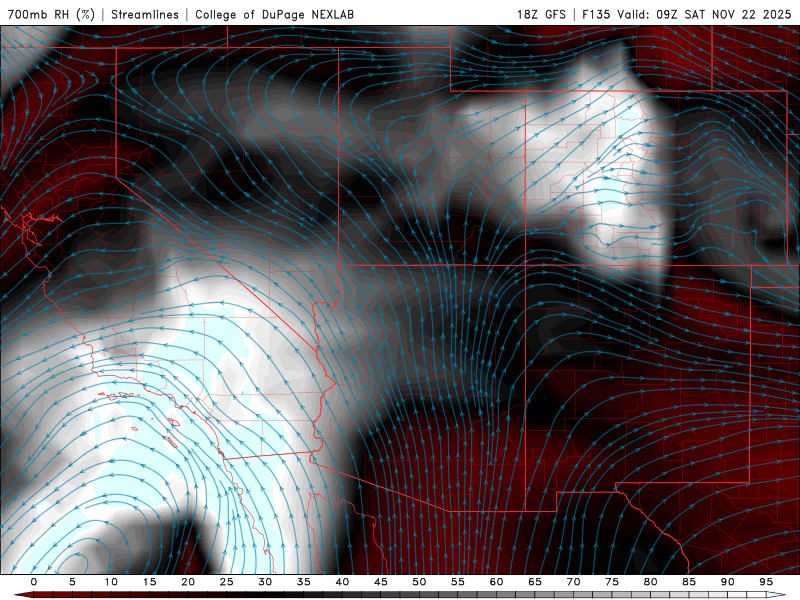The image size is (800, 600).
Task: Click the '60' colorbar scale label
Action: pyautogui.click(x=496, y=582)
